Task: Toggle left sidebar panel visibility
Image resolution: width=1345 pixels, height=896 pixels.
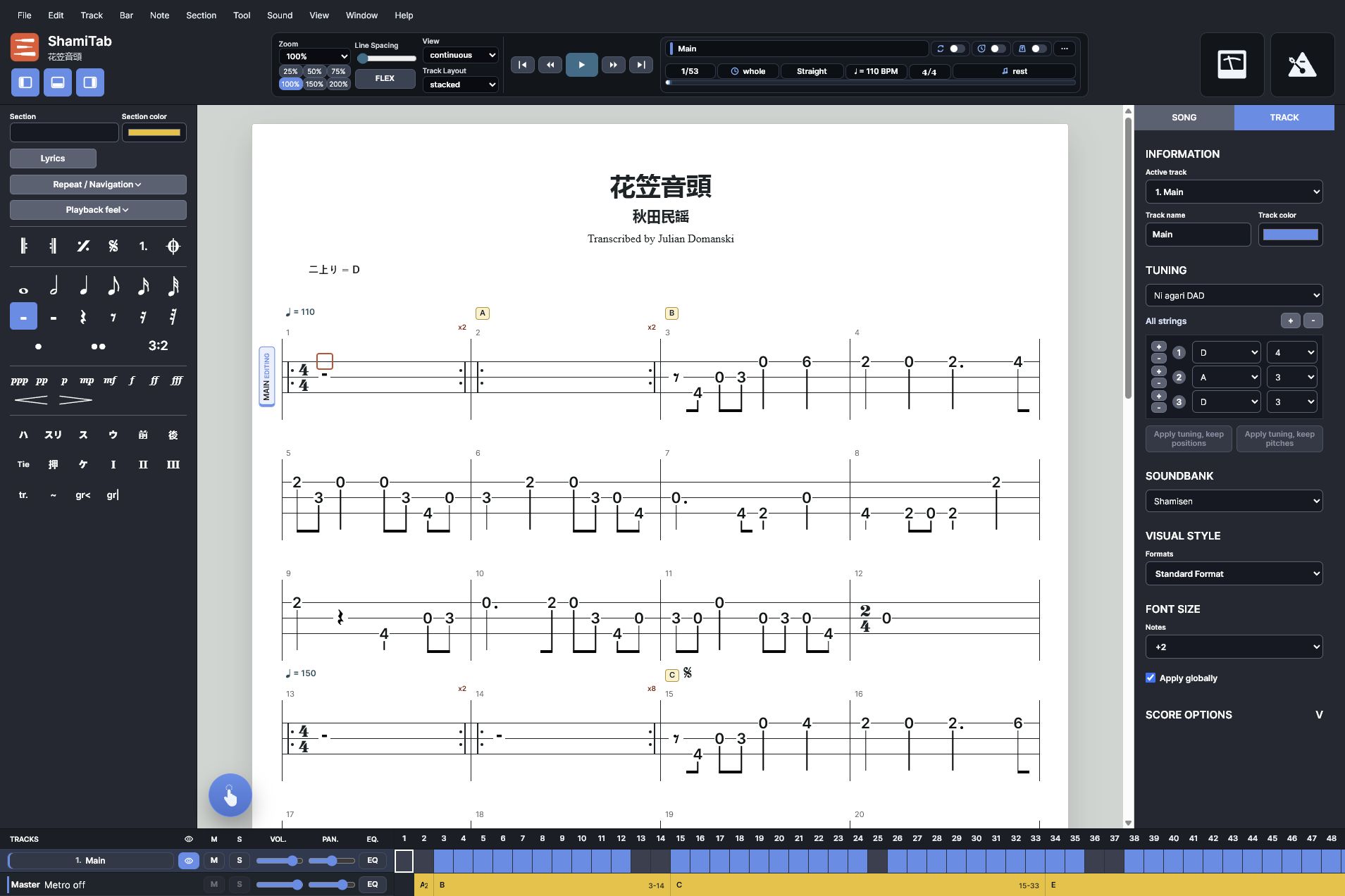Action: pyautogui.click(x=25, y=82)
